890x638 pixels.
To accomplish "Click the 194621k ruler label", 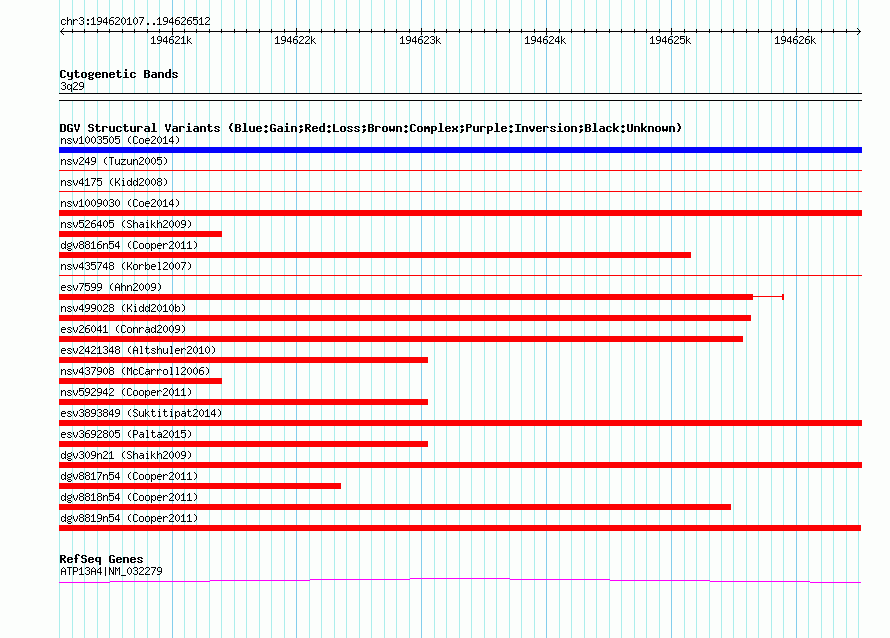I will pyautogui.click(x=171, y=40).
